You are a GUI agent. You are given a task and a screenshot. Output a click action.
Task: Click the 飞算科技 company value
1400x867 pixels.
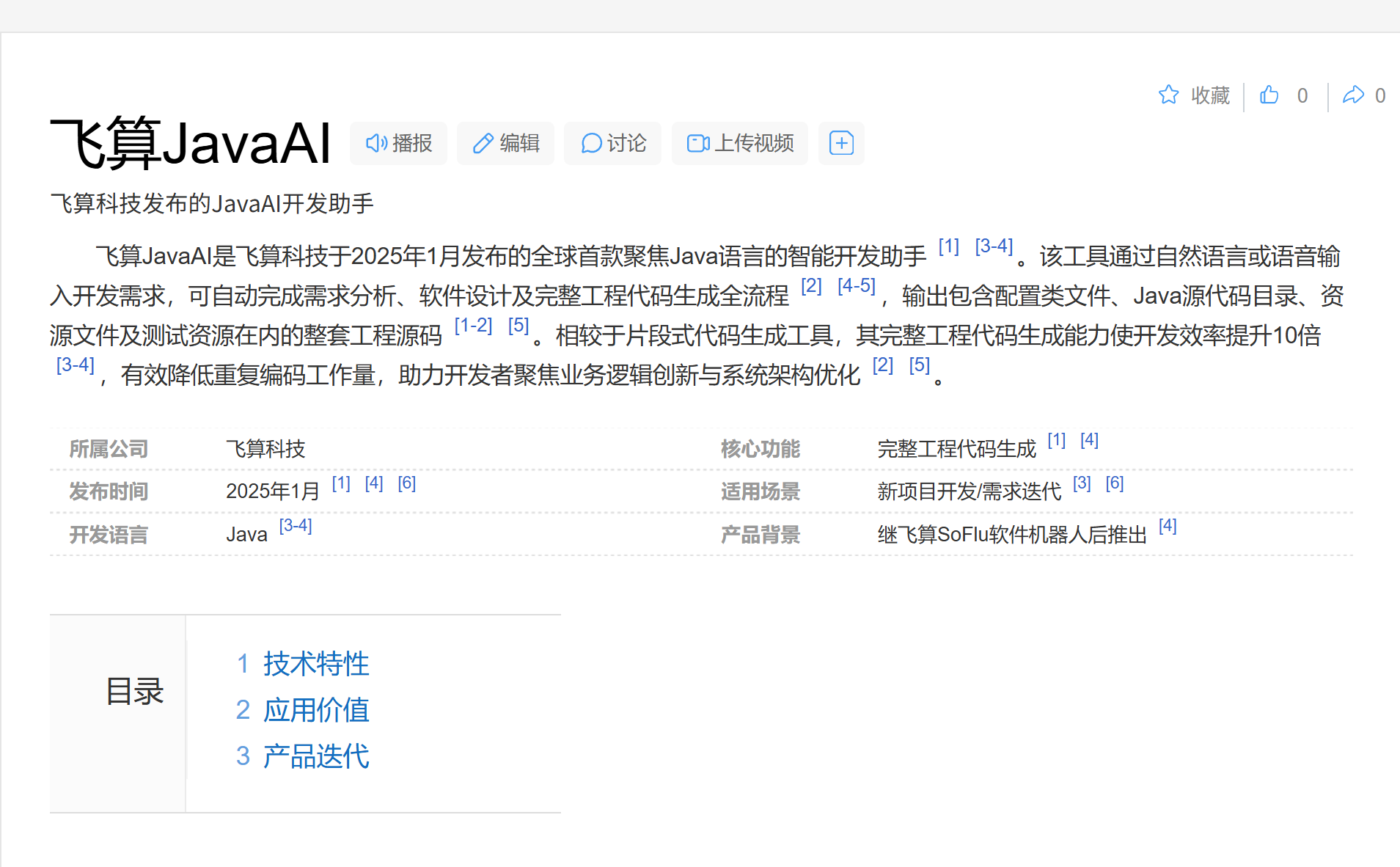pyautogui.click(x=265, y=449)
